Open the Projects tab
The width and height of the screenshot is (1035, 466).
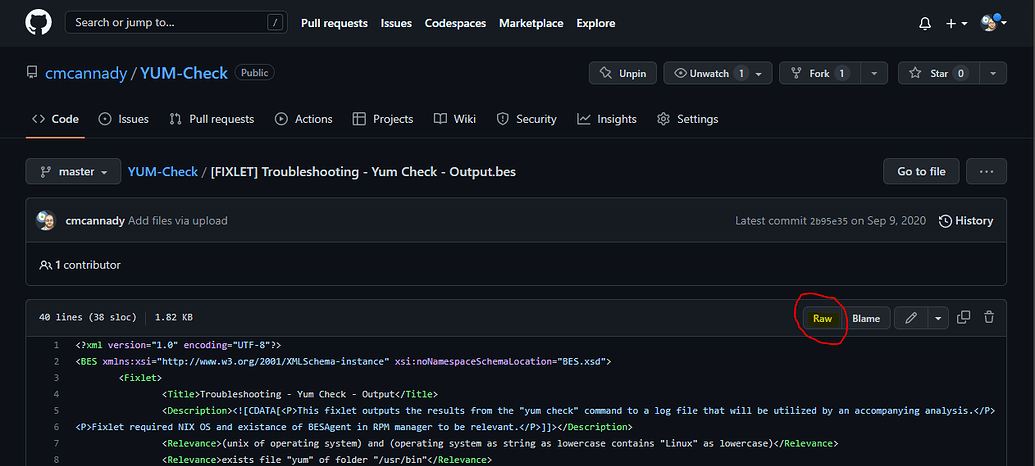383,119
